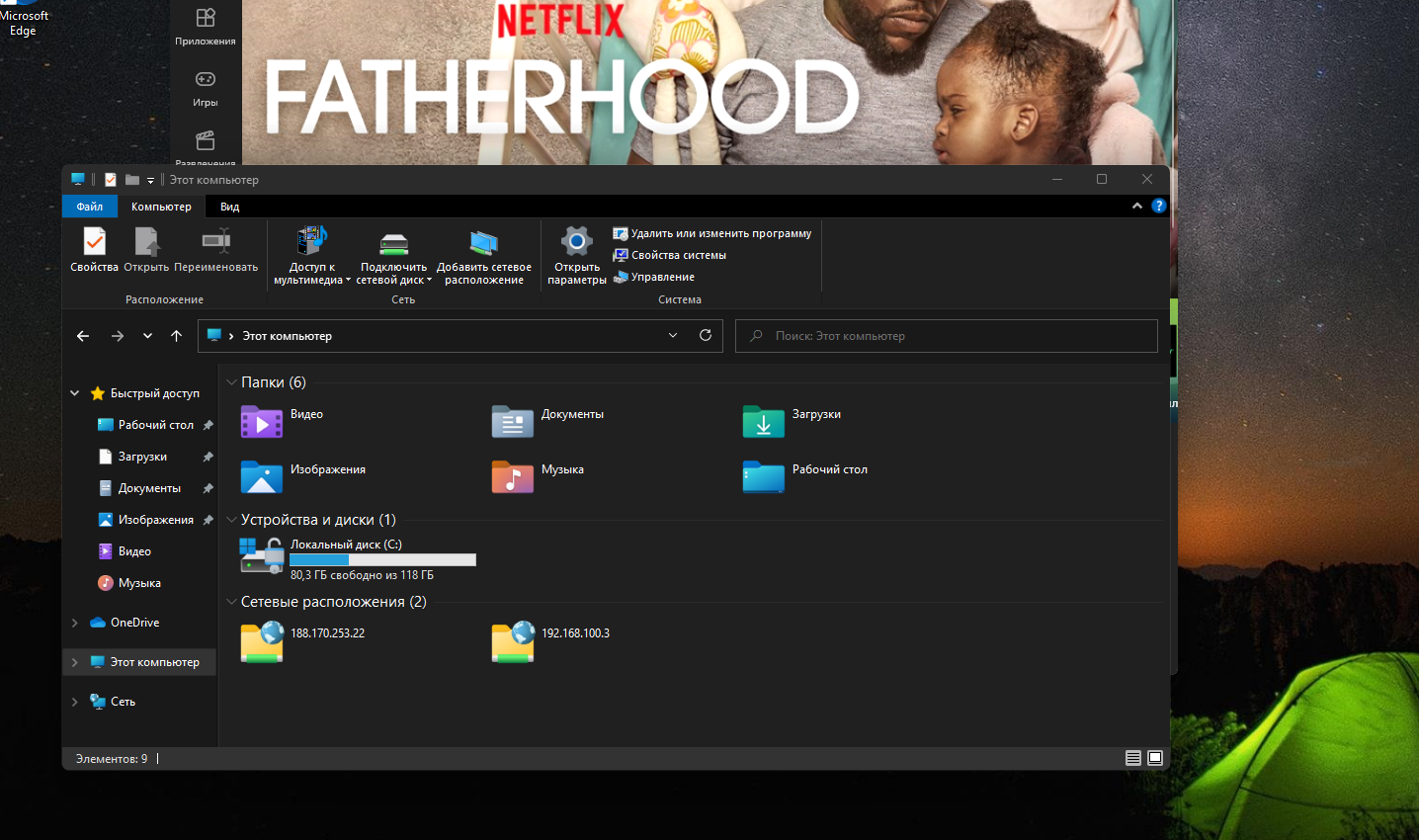Click 80,3 ГБ свободно из 118 ГБ
Screen dimensions: 1419x840
coord(362,575)
